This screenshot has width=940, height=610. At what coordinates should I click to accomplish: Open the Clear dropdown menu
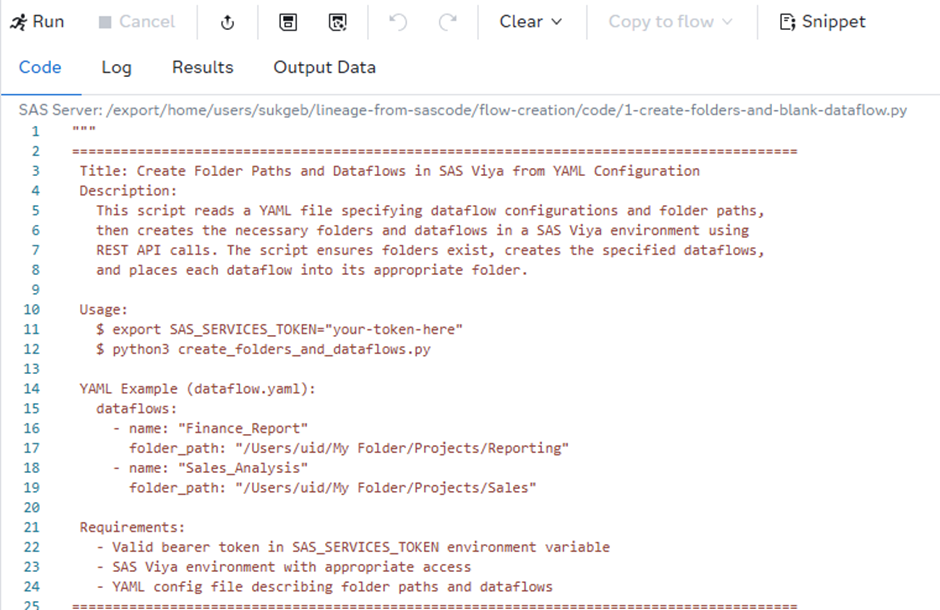[x=531, y=22]
